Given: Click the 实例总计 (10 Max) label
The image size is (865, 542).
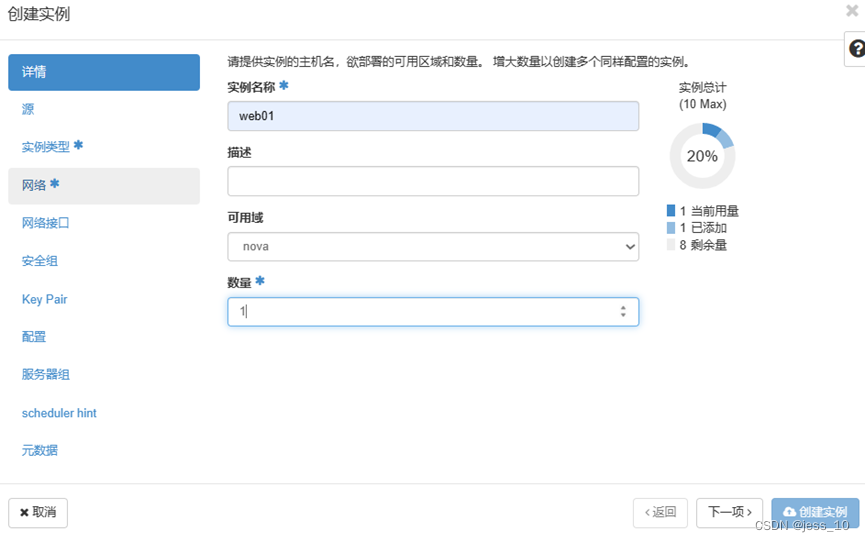Looking at the screenshot, I should [x=702, y=95].
